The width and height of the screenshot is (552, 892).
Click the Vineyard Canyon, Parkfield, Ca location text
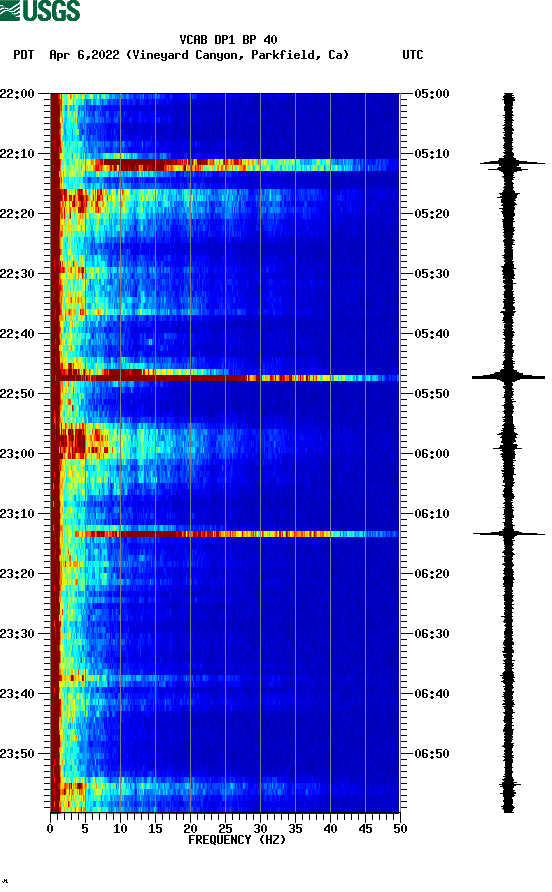[237, 55]
